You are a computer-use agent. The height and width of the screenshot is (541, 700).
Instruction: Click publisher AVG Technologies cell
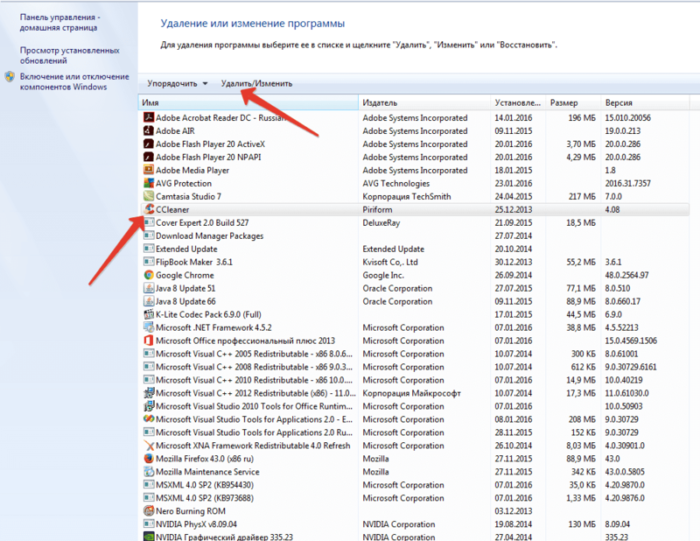click(x=396, y=183)
